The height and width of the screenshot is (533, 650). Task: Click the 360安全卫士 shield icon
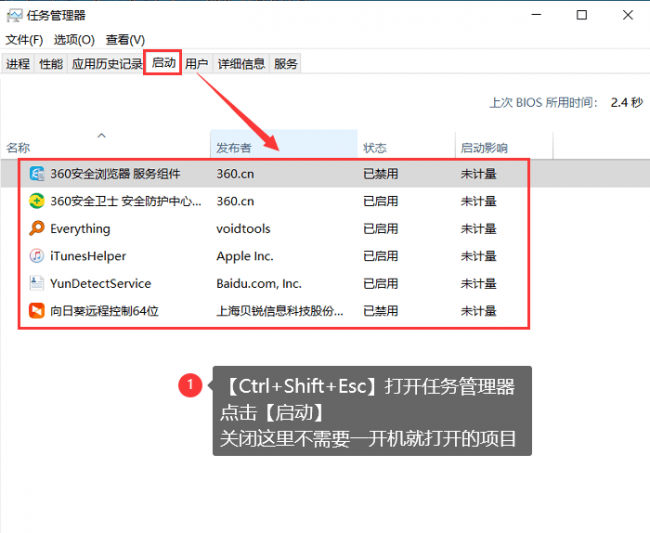pos(37,201)
